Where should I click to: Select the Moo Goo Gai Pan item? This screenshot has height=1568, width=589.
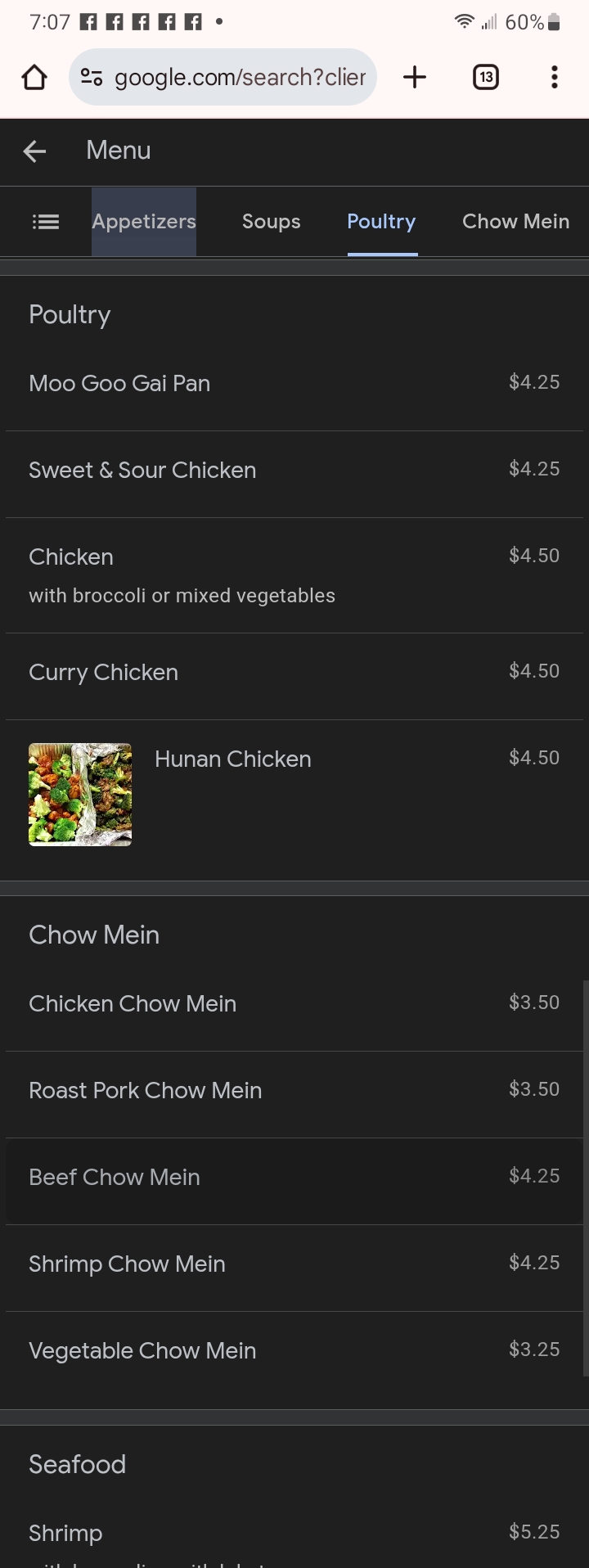119,384
